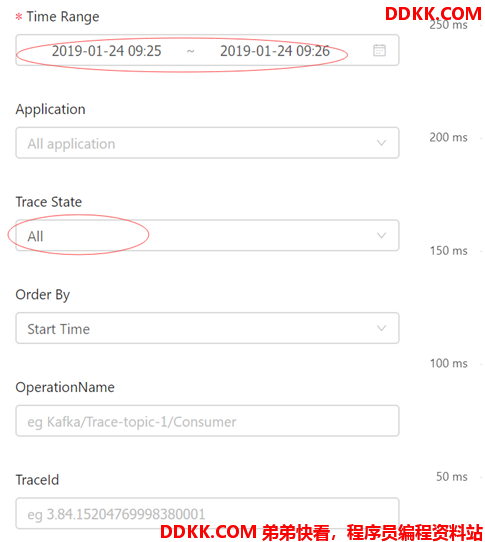This screenshot has width=485, height=542.
Task: Click the Application label
Action: [x=50, y=110]
